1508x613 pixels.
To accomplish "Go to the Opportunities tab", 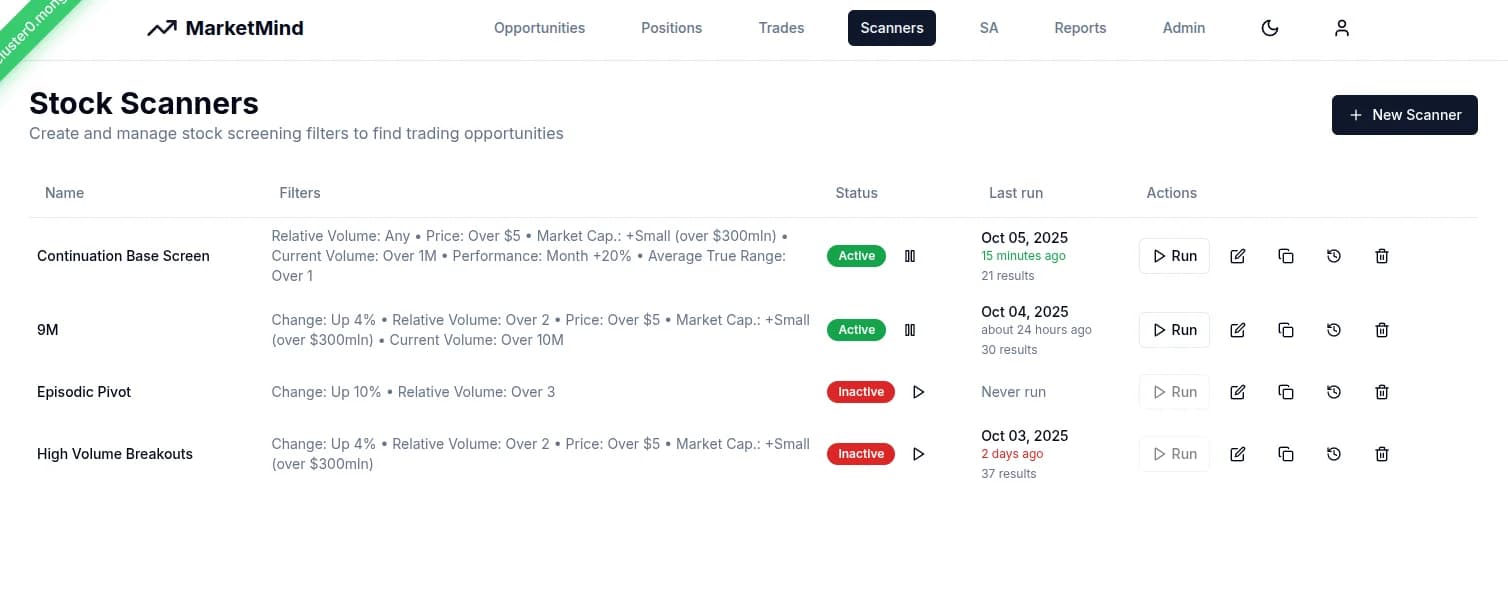I will tap(539, 28).
